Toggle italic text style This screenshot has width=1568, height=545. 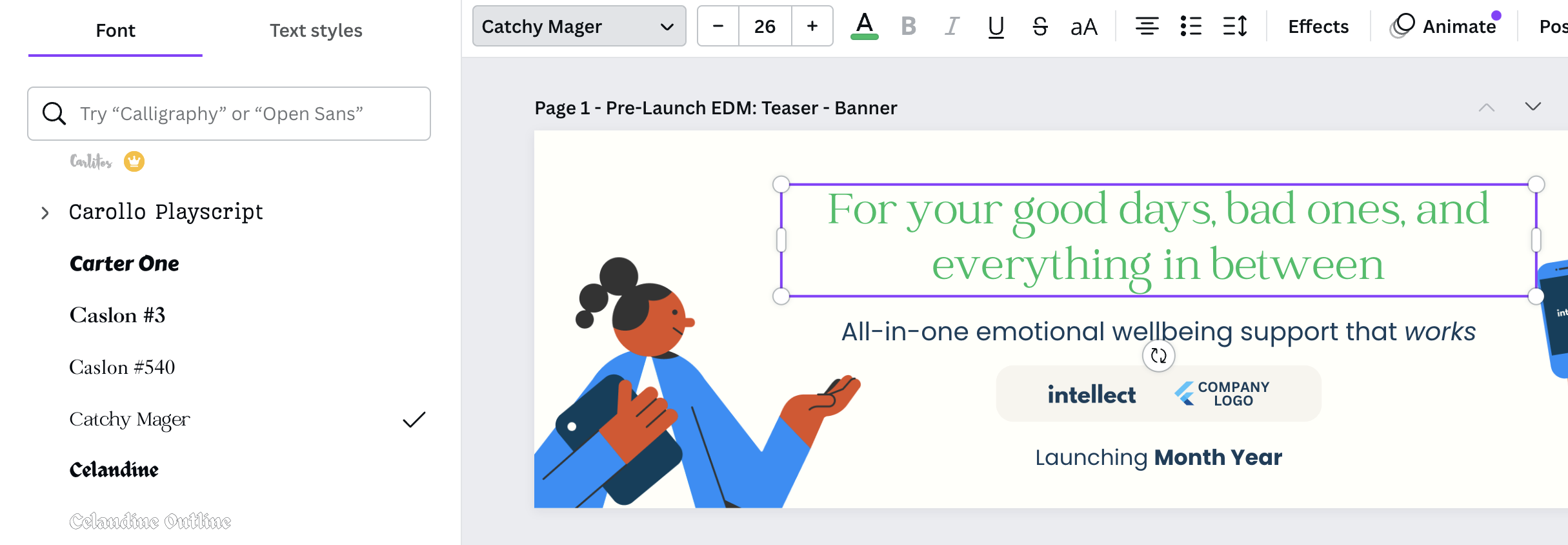pyautogui.click(x=952, y=26)
